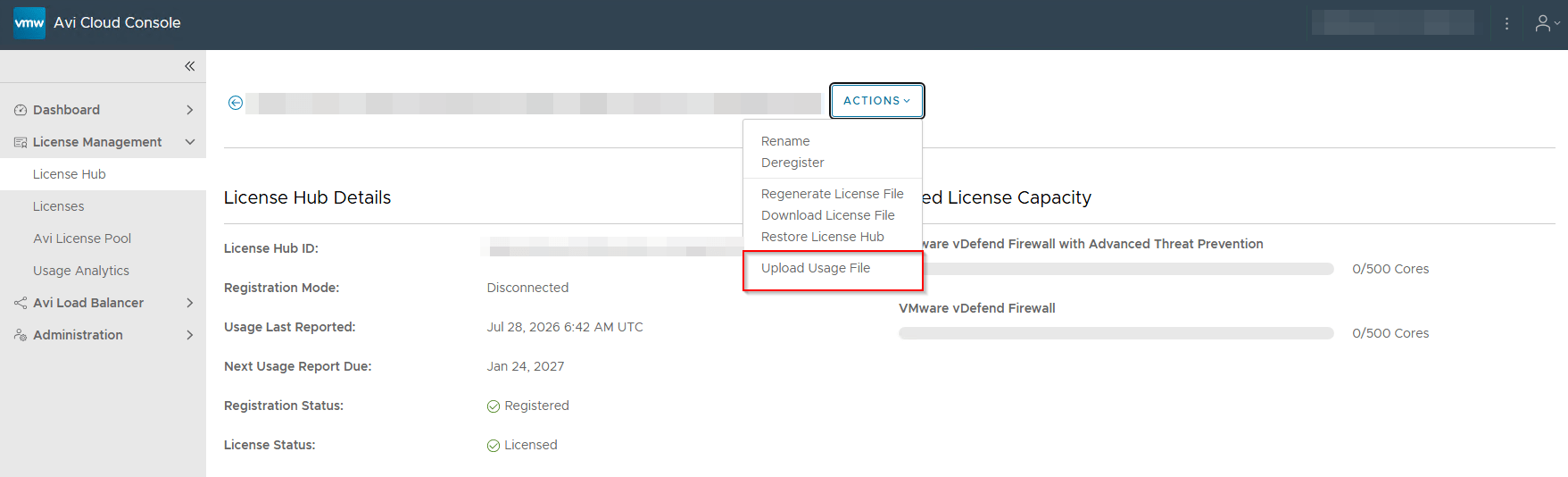Image resolution: width=1568 pixels, height=477 pixels.
Task: Click the Registered green check icon
Action: coord(494,406)
